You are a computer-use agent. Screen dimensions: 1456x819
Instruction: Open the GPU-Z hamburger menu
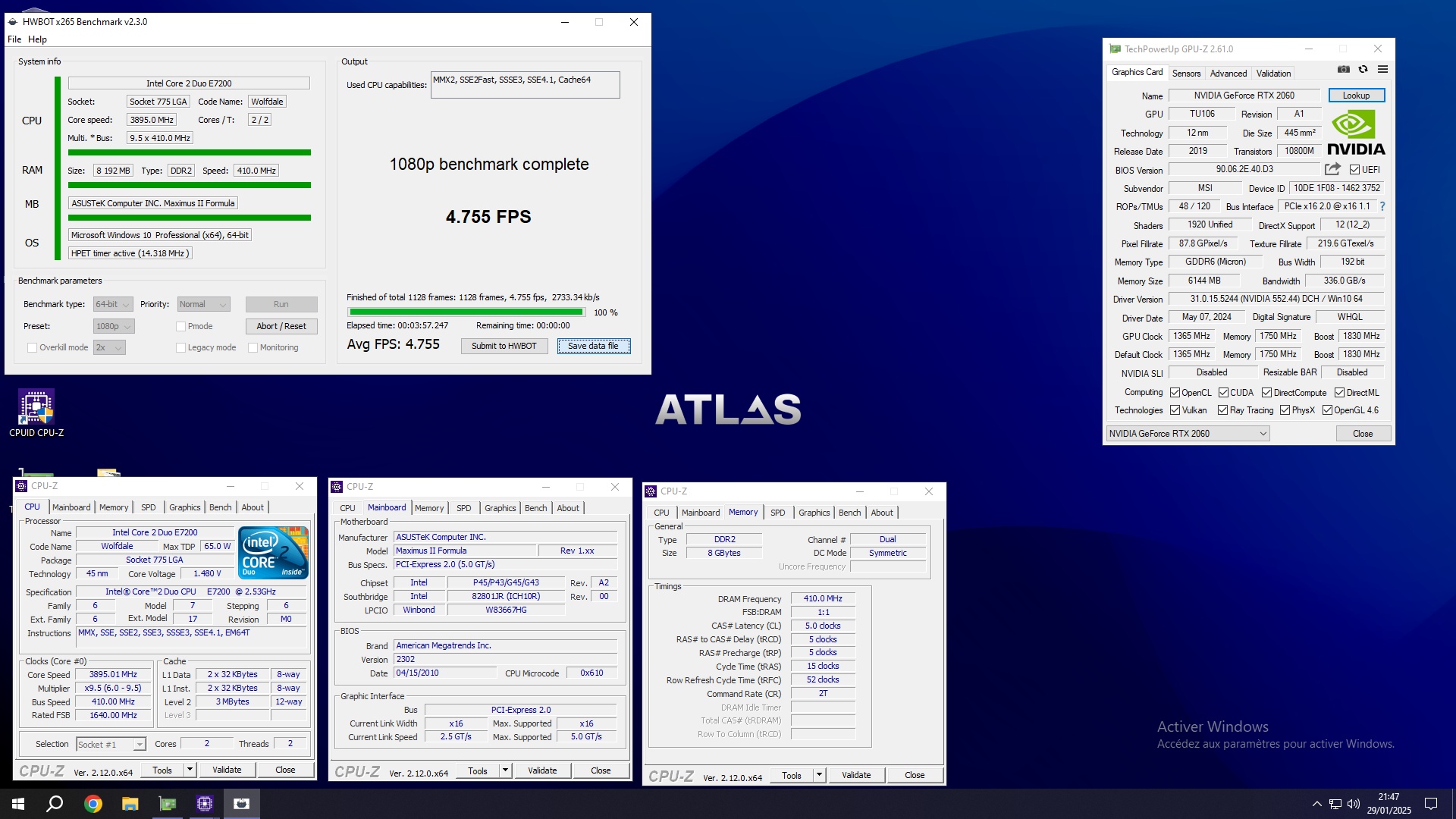[x=1382, y=69]
